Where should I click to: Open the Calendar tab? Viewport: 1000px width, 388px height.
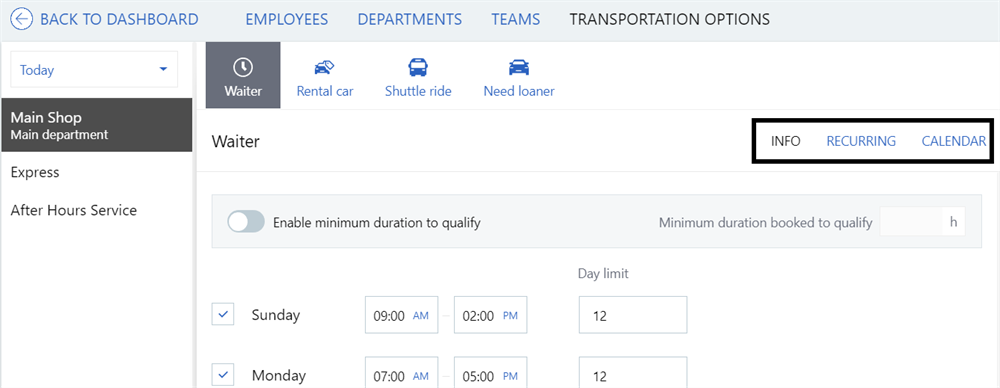[954, 142]
